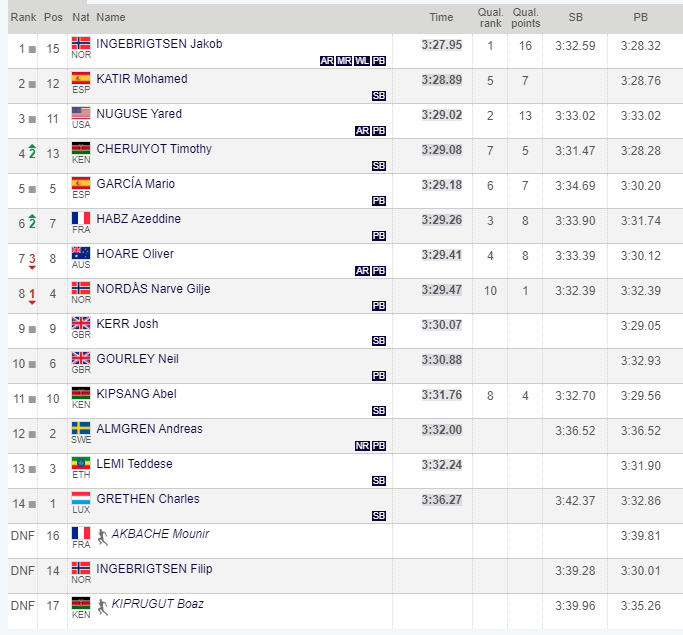
Task: Click the winning time 3:27.95
Action: [442, 45]
